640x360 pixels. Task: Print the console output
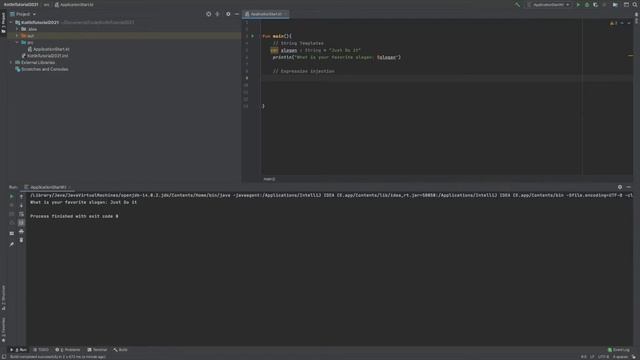pyautogui.click(x=21, y=231)
